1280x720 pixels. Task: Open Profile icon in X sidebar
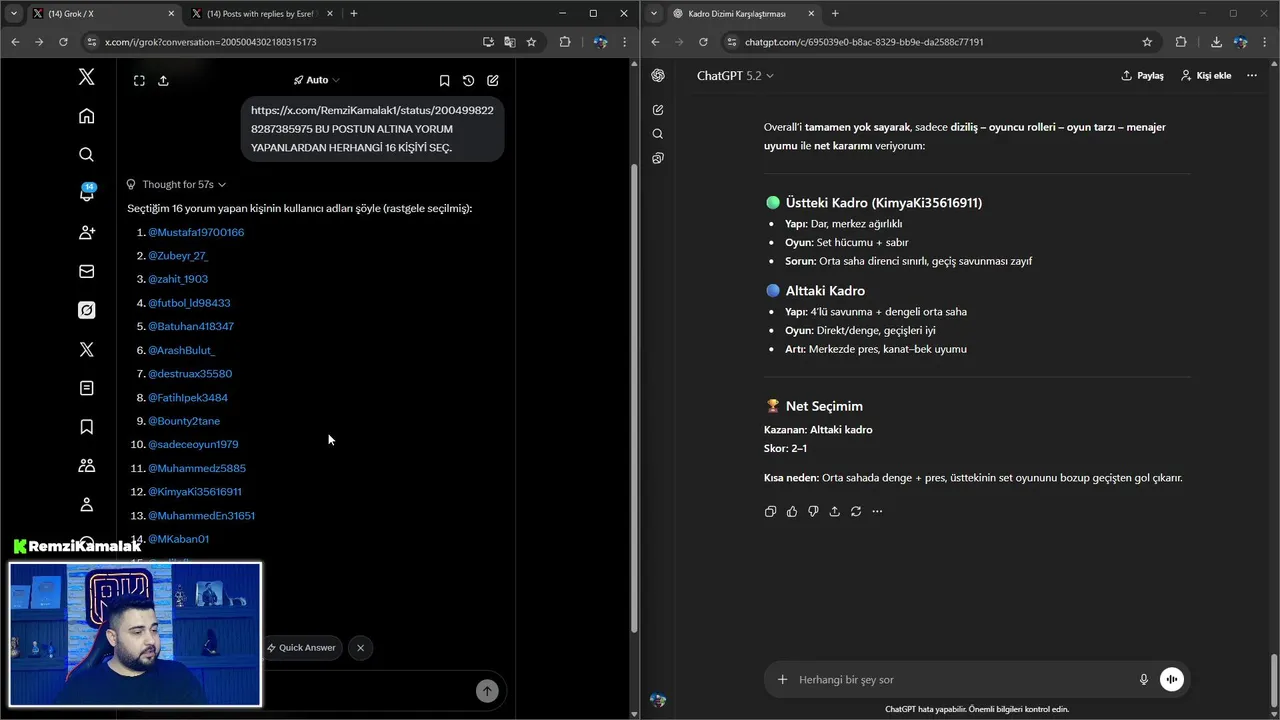pyautogui.click(x=87, y=505)
